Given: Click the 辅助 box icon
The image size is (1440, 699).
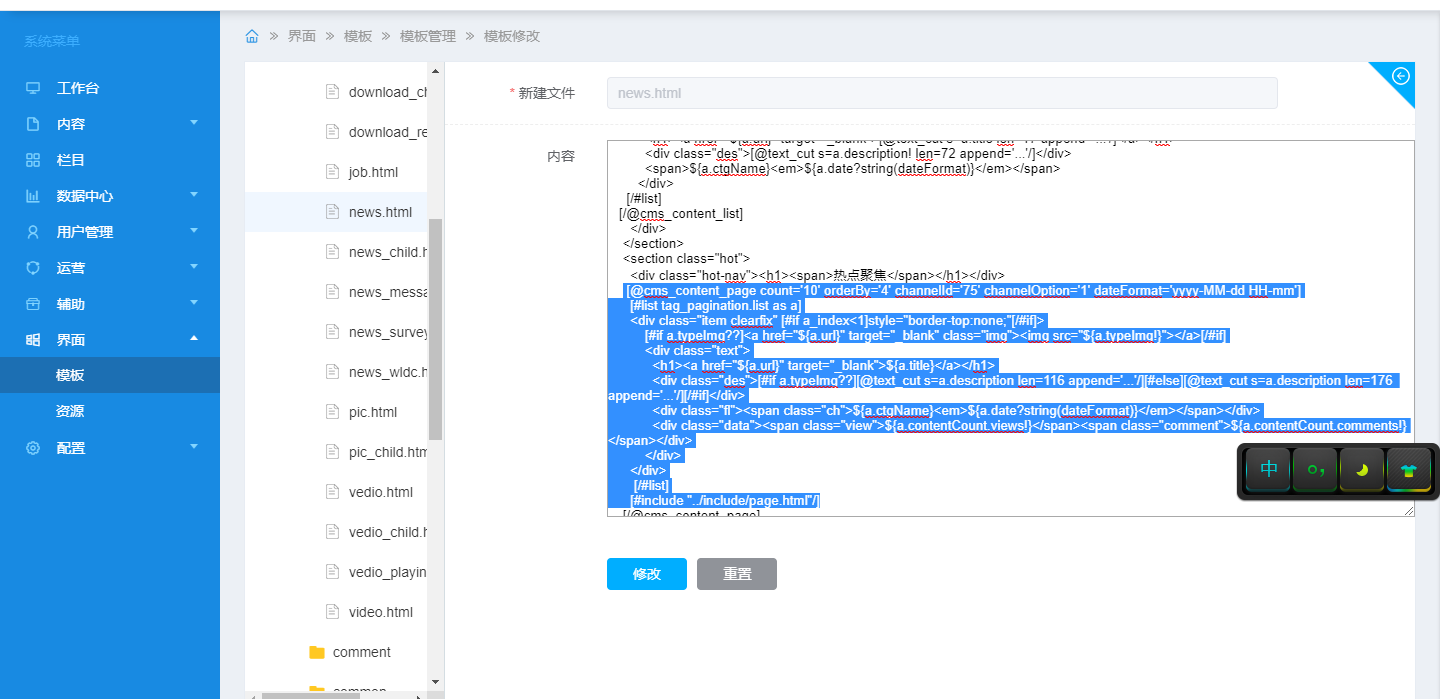Looking at the screenshot, I should (x=33, y=304).
